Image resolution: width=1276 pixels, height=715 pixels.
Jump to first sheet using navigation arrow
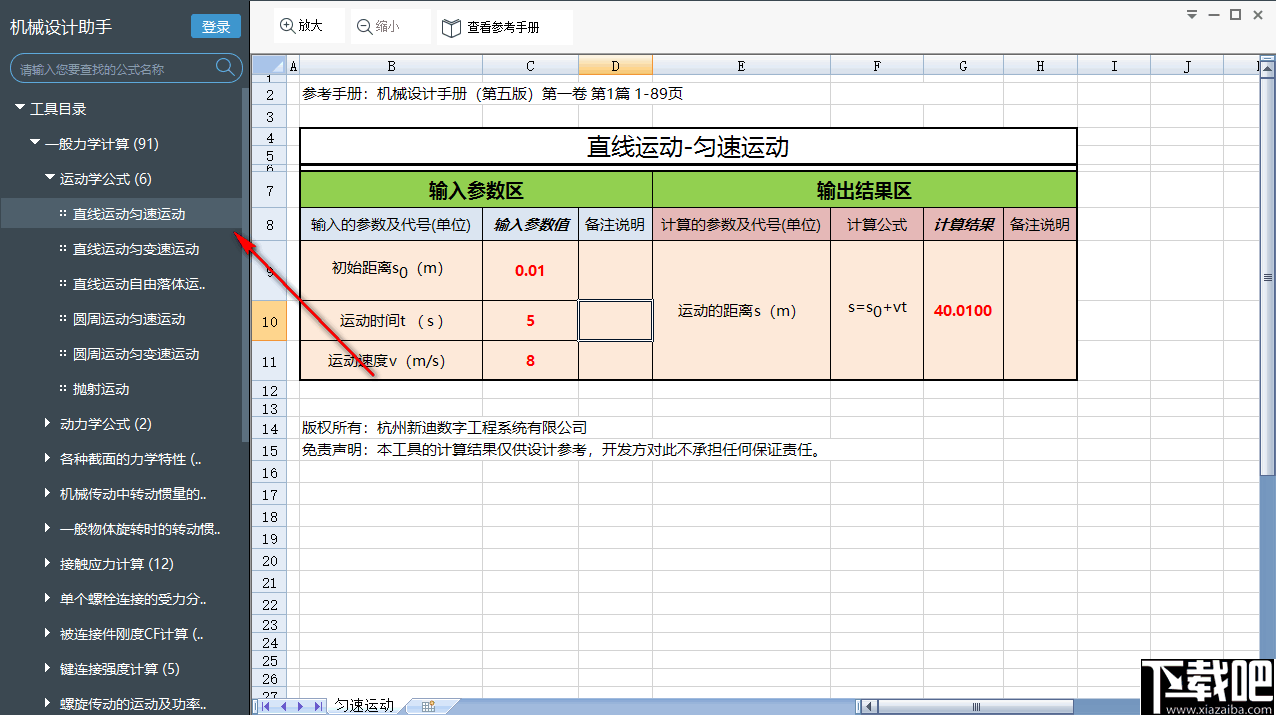266,705
